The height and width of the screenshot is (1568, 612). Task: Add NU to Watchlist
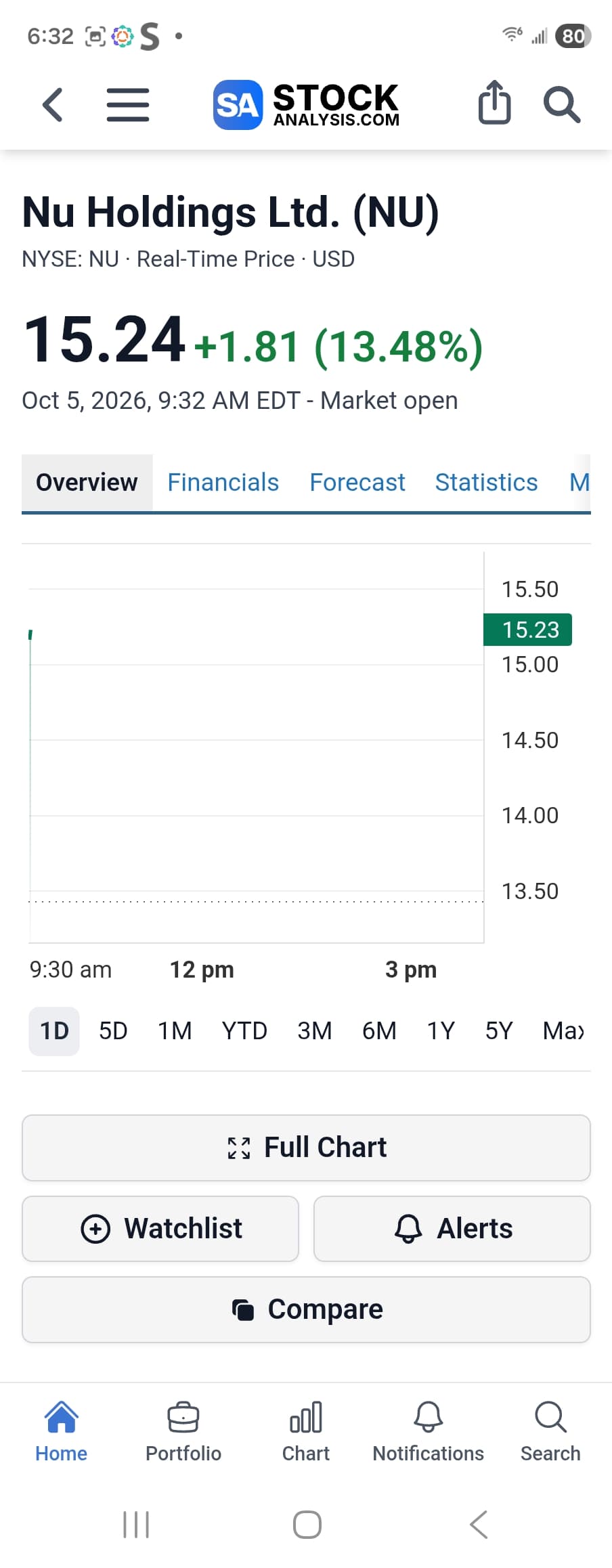[160, 1228]
